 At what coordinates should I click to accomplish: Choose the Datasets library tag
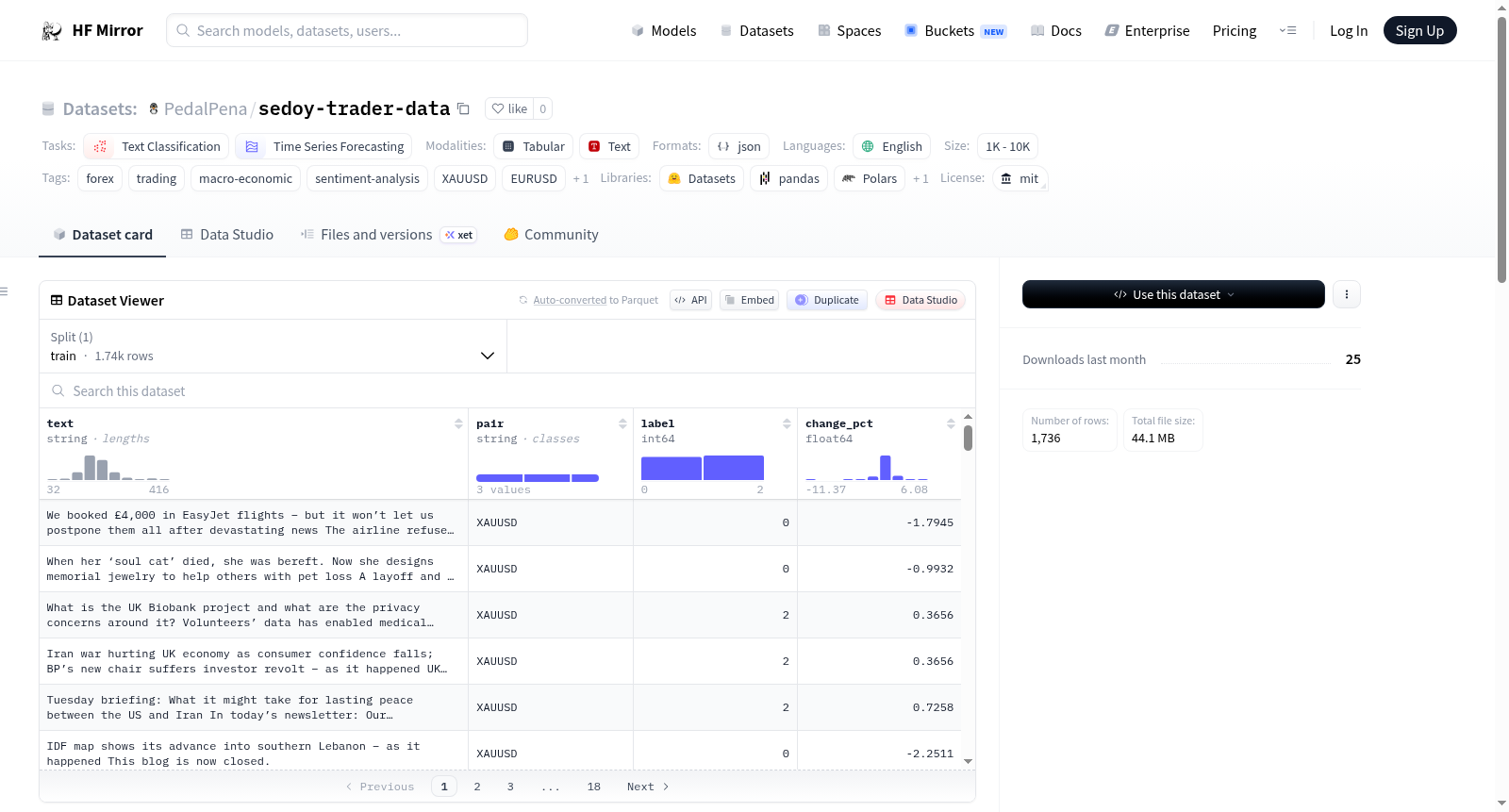(x=702, y=178)
